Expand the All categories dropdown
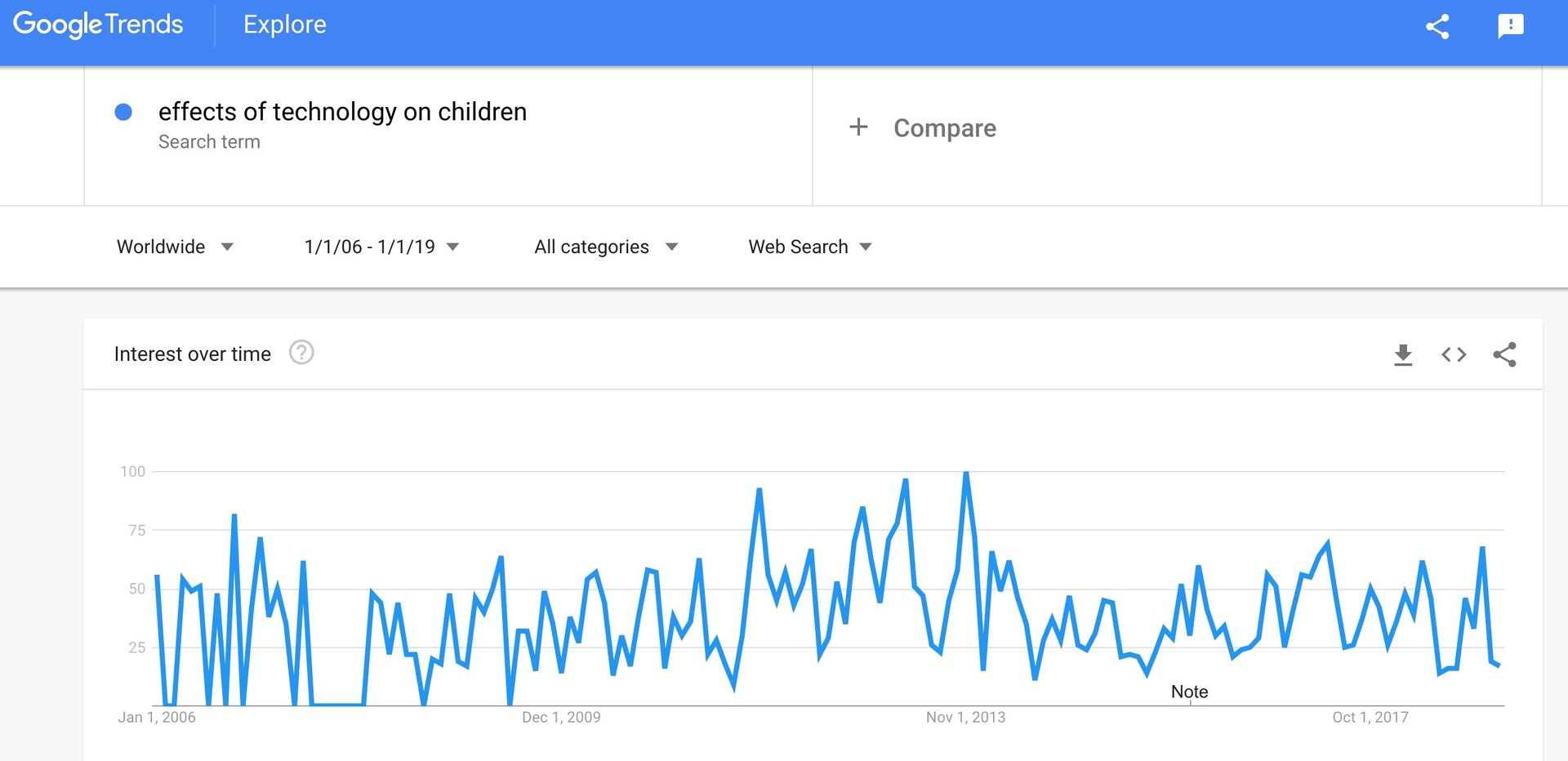1568x761 pixels. click(606, 247)
